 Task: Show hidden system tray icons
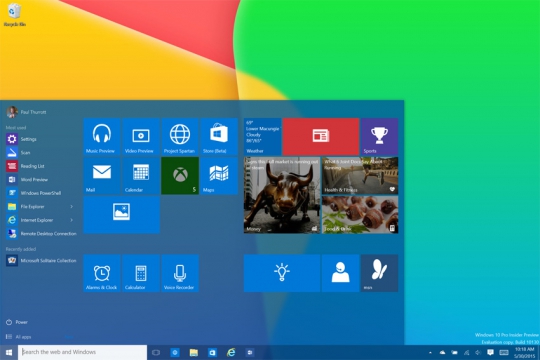pyautogui.click(x=430, y=352)
